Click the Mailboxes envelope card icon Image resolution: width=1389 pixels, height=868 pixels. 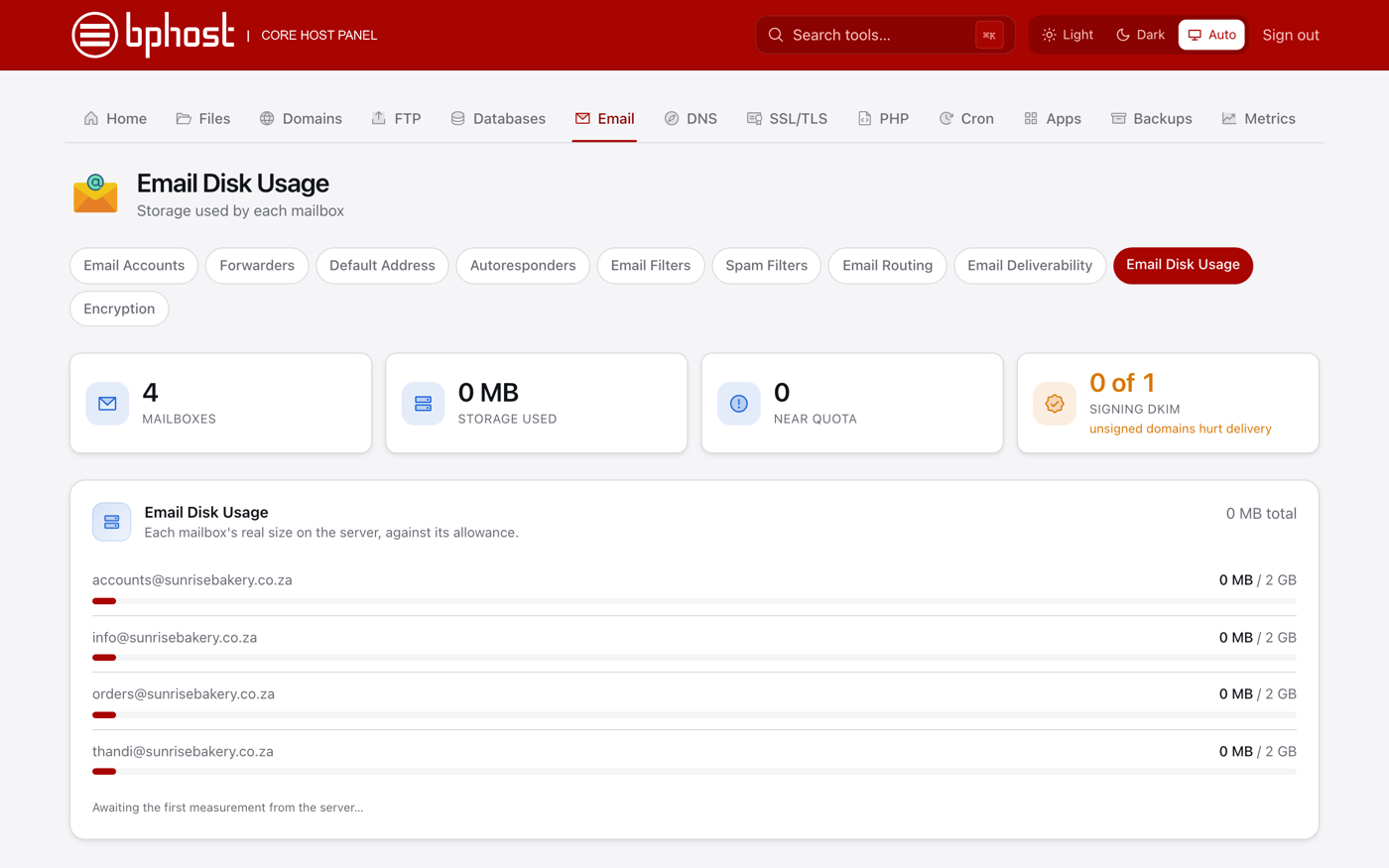tap(107, 404)
